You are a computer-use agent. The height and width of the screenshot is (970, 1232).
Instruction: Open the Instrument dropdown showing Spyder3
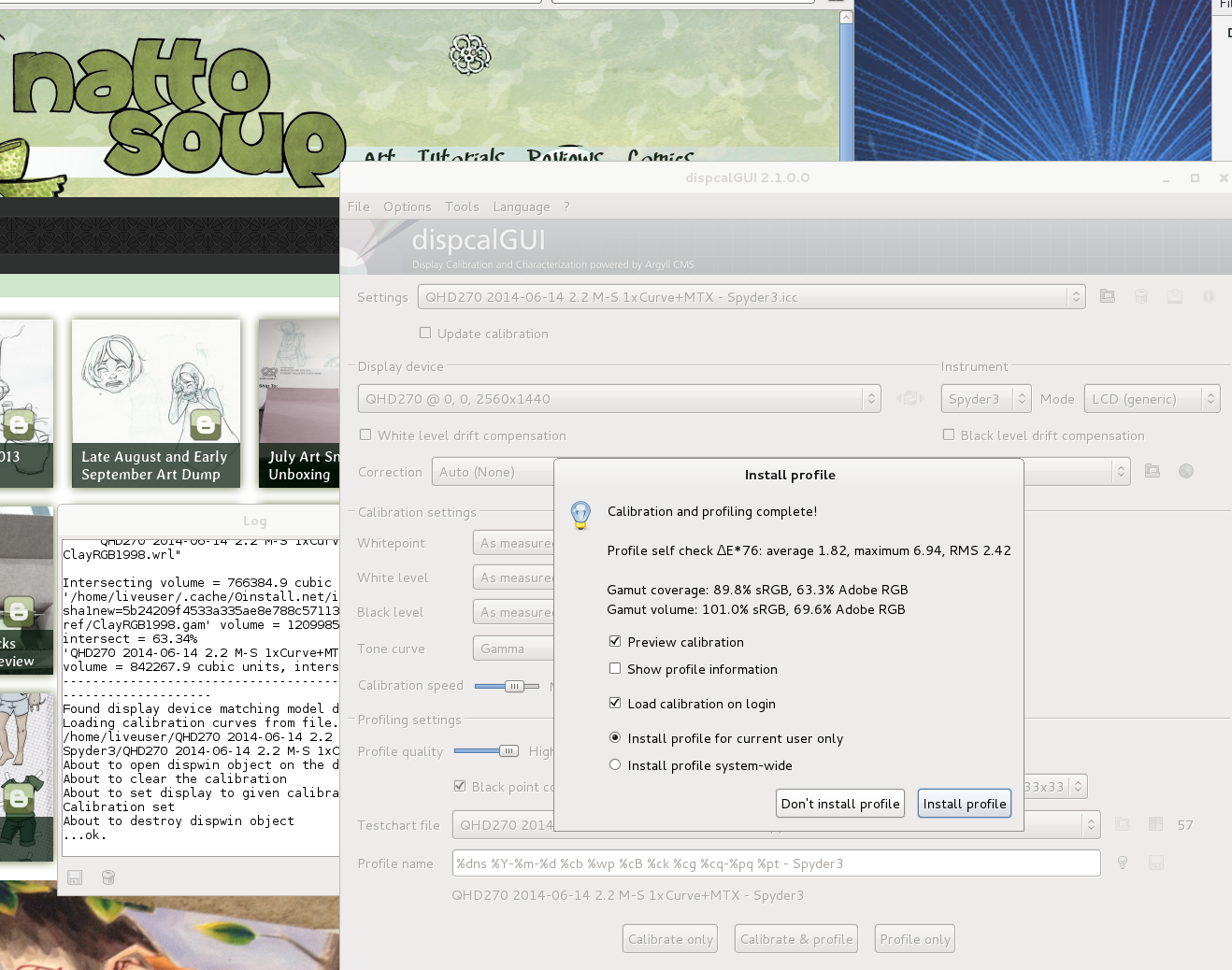tap(986, 399)
